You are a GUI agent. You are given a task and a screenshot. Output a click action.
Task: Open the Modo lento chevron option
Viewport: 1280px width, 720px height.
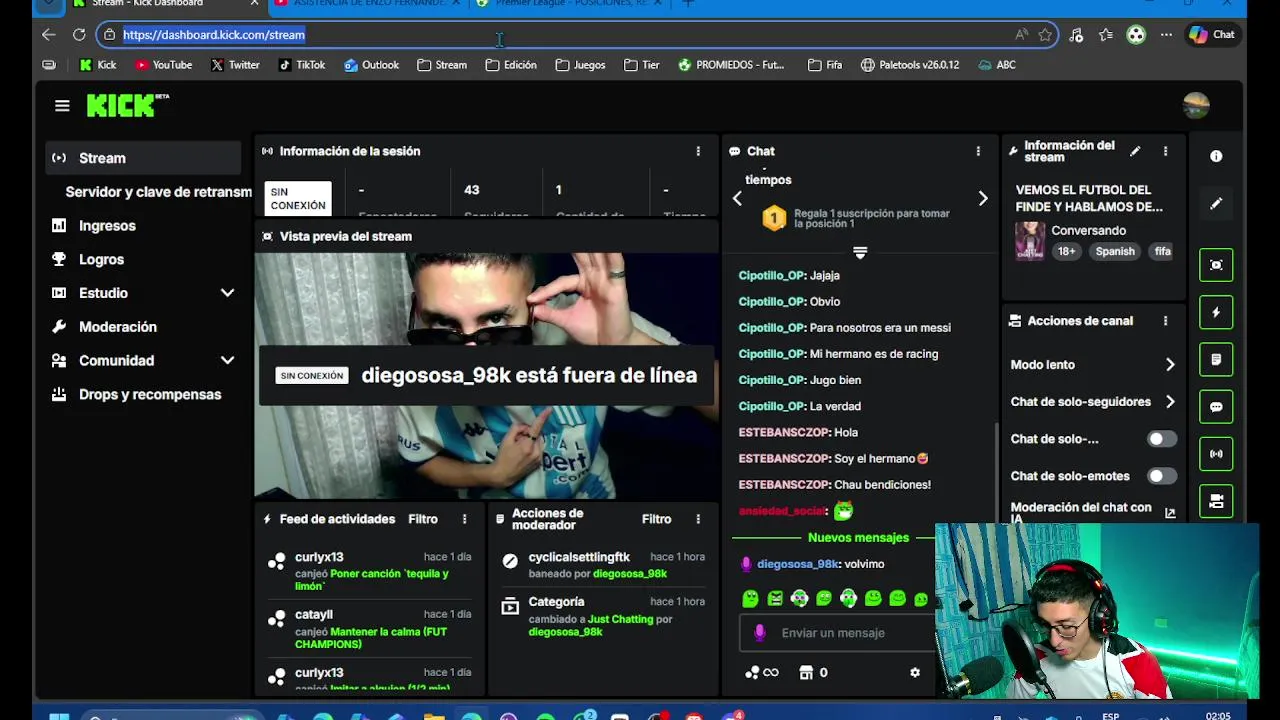(1170, 365)
